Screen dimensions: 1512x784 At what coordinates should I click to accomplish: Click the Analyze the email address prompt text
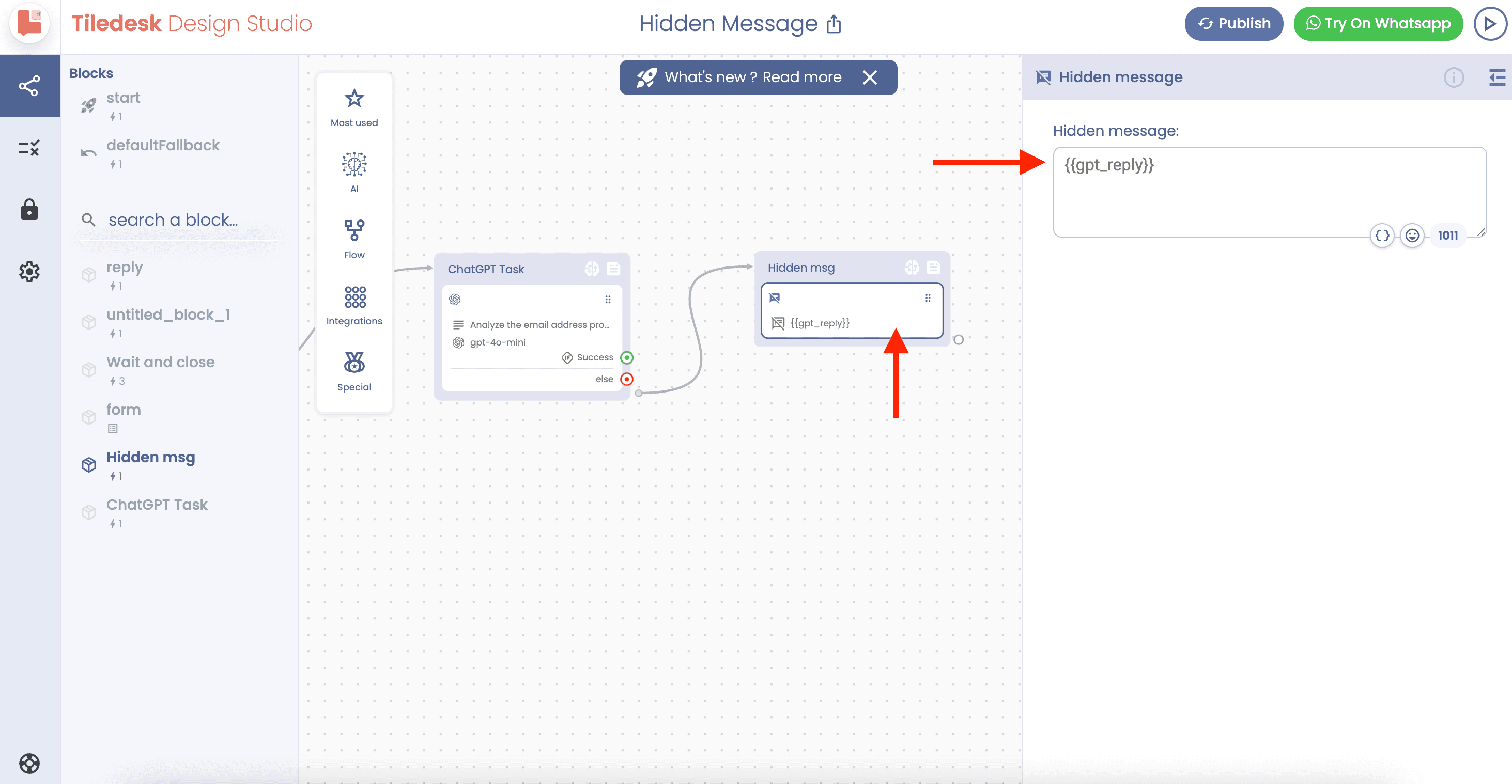(x=539, y=324)
